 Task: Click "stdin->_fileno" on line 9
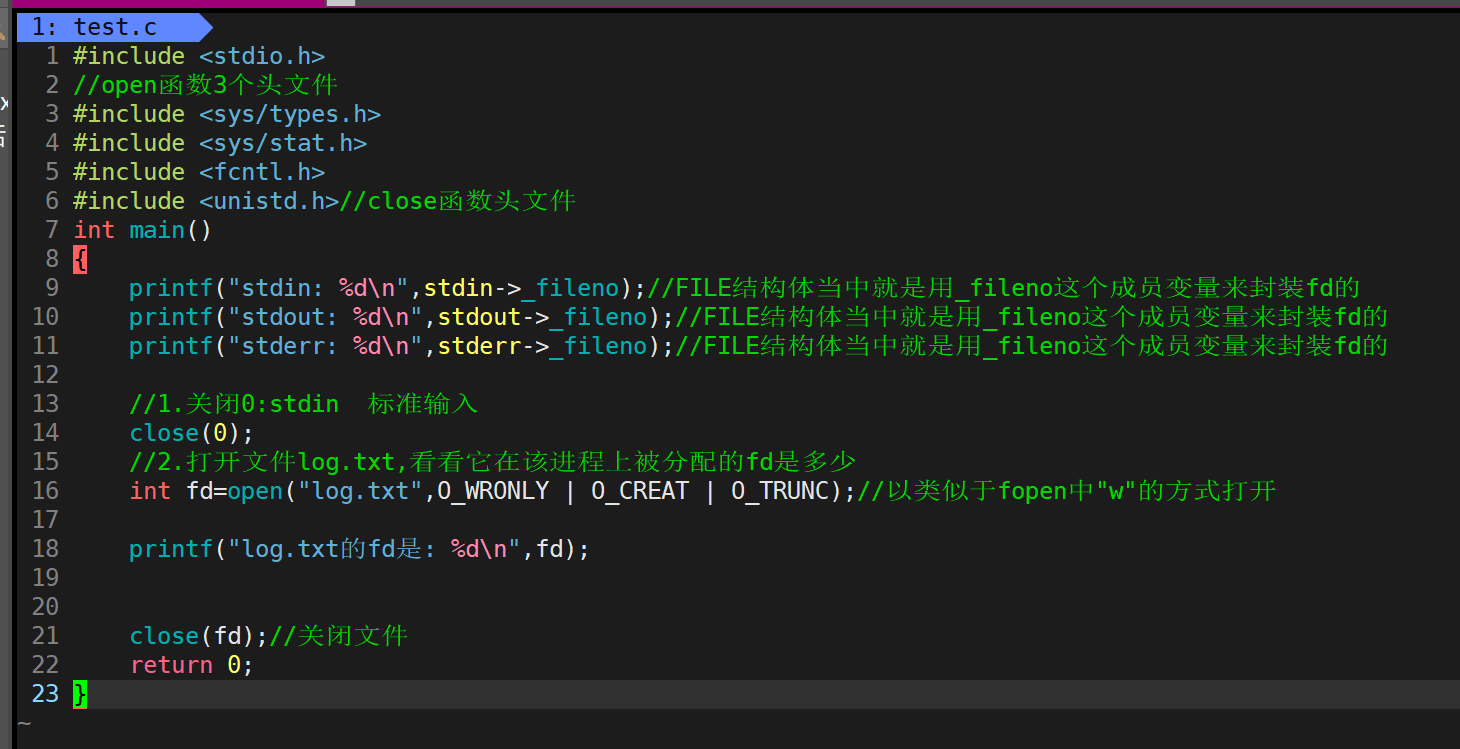pos(522,288)
